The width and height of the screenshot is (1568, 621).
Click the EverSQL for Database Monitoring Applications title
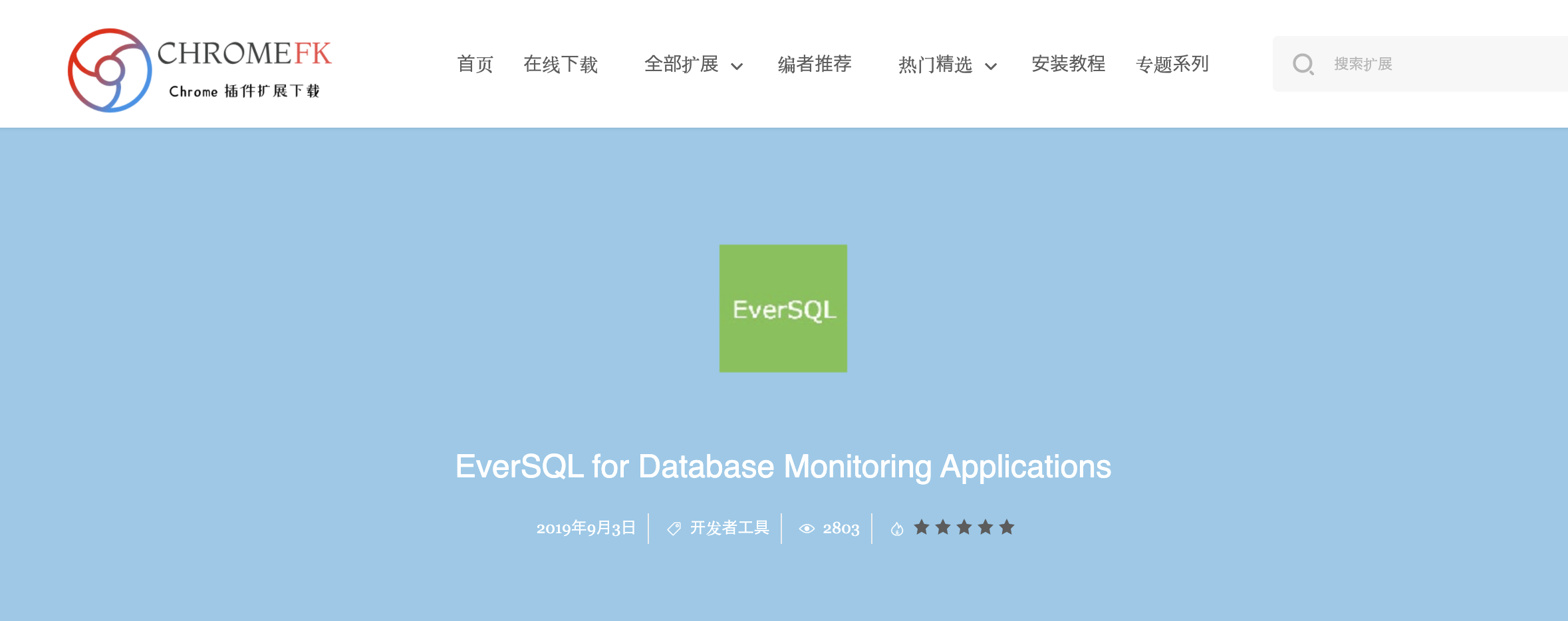[783, 467]
